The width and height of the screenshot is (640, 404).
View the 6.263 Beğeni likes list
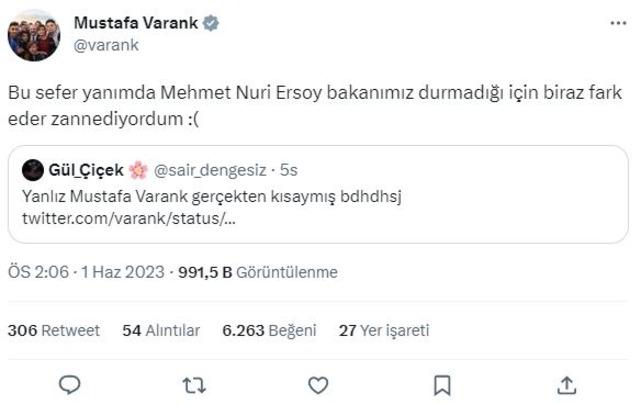pos(269,330)
